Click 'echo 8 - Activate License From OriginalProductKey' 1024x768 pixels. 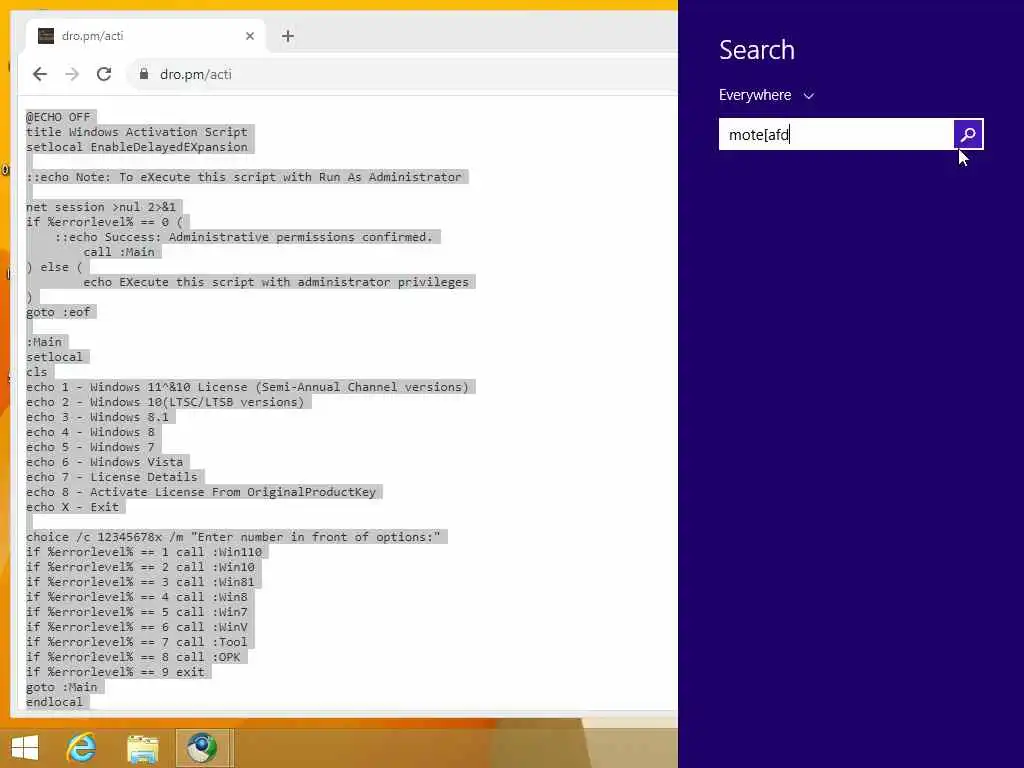click(201, 492)
